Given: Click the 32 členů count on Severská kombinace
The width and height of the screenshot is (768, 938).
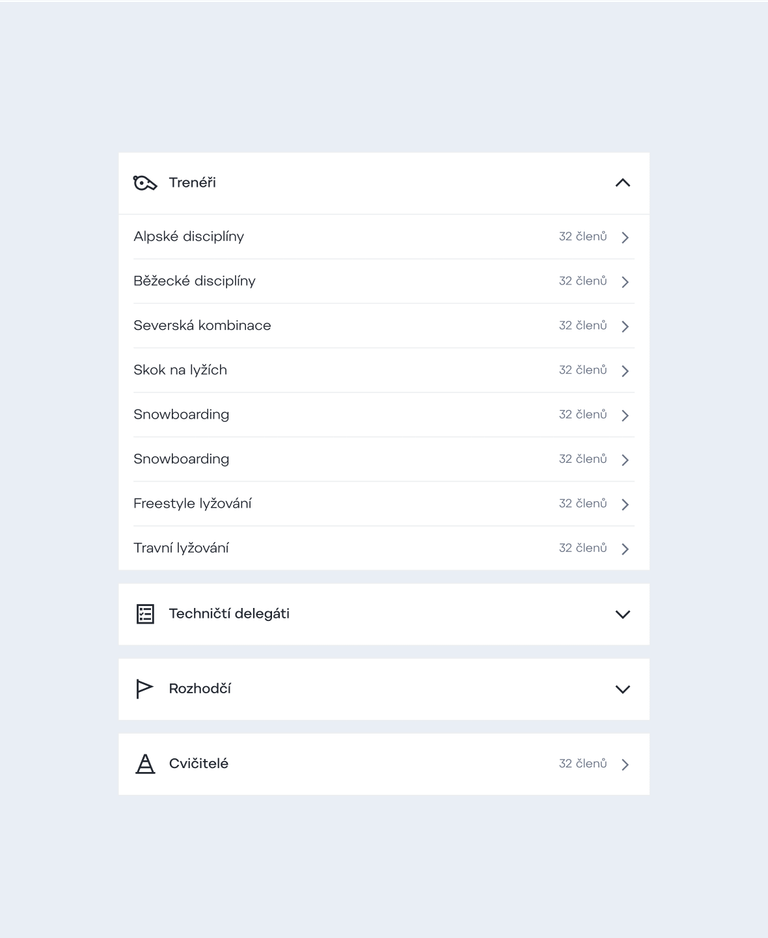Looking at the screenshot, I should pyautogui.click(x=583, y=325).
